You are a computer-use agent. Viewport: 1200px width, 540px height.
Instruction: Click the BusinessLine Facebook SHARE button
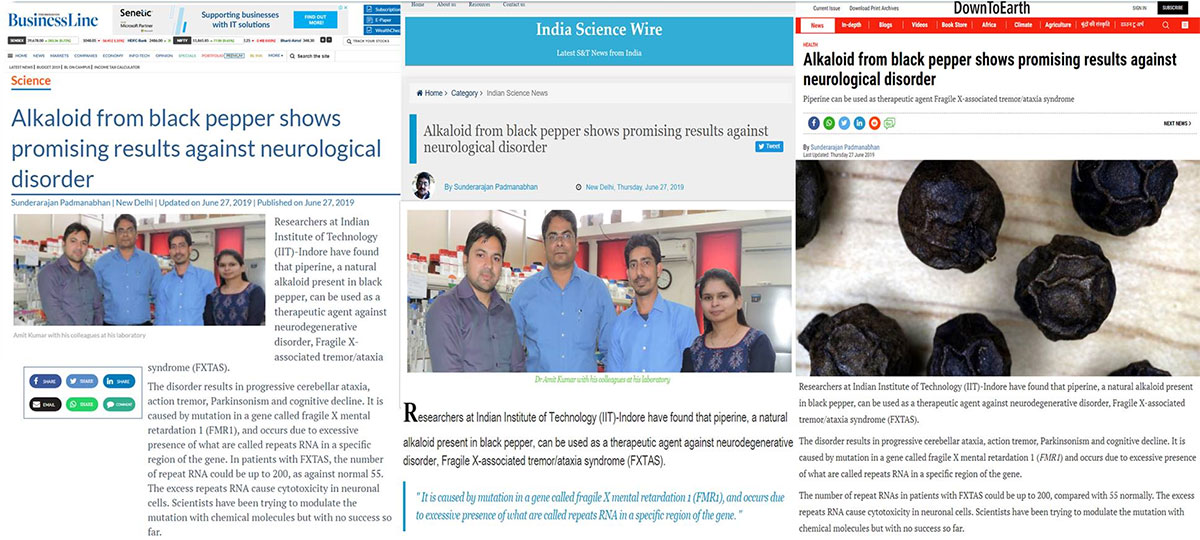tap(46, 381)
